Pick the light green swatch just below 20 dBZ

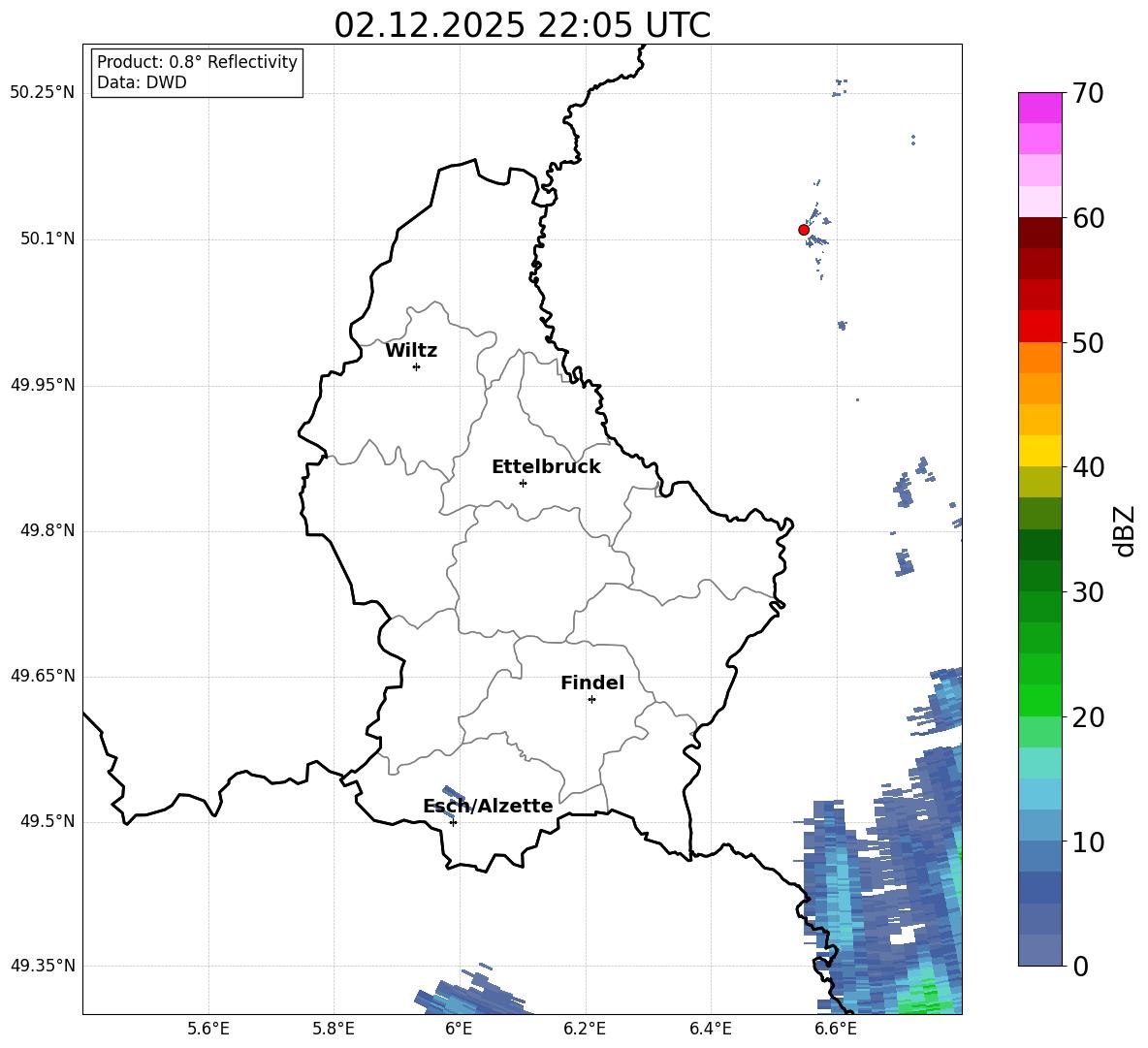pyautogui.click(x=1040, y=731)
